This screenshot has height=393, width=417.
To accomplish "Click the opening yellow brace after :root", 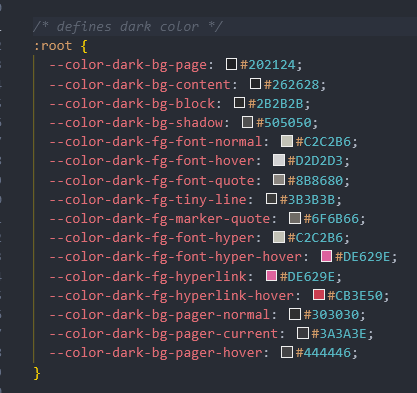I will pyautogui.click(x=84, y=46).
